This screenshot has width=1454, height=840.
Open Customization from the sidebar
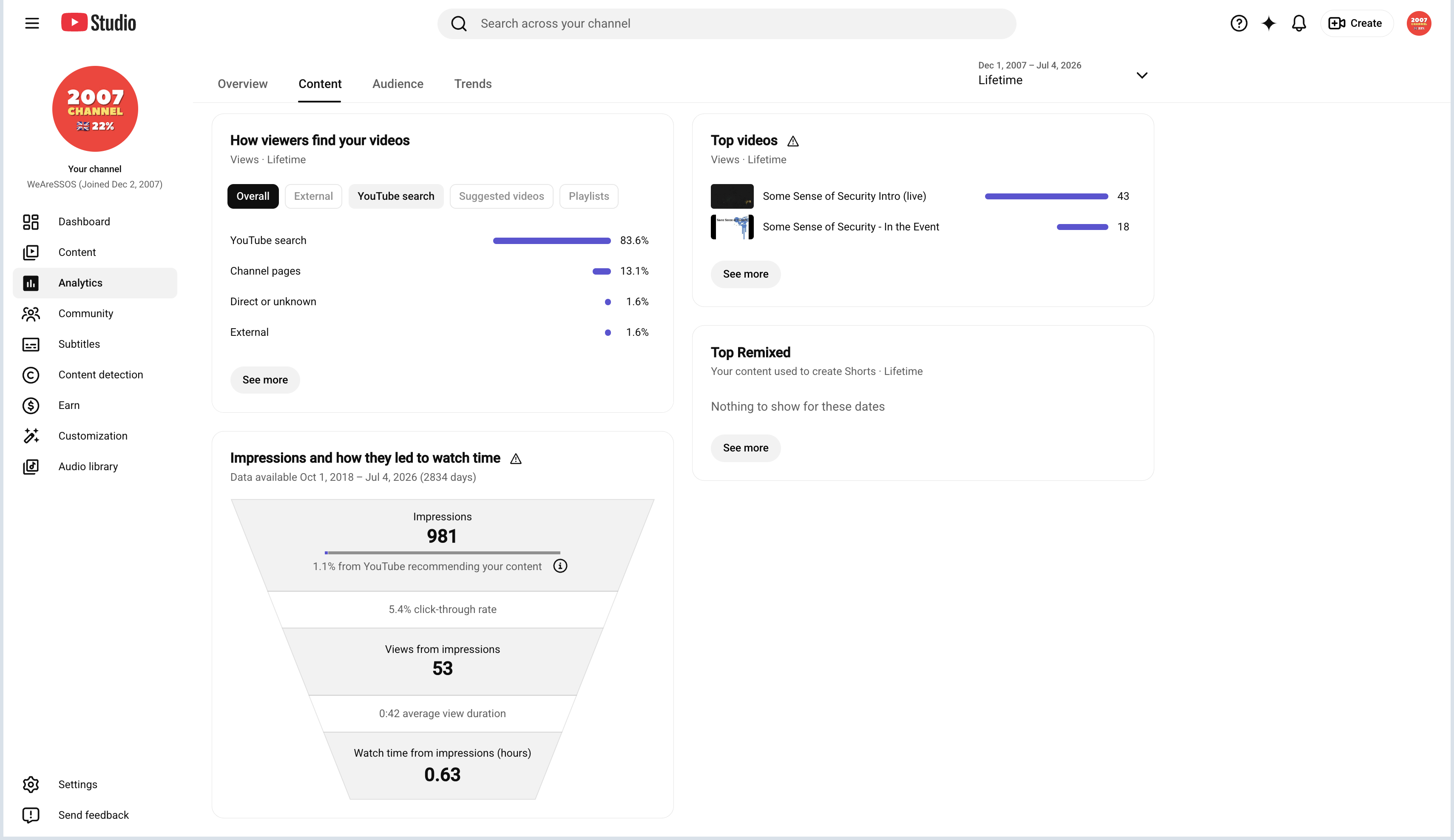(95, 436)
